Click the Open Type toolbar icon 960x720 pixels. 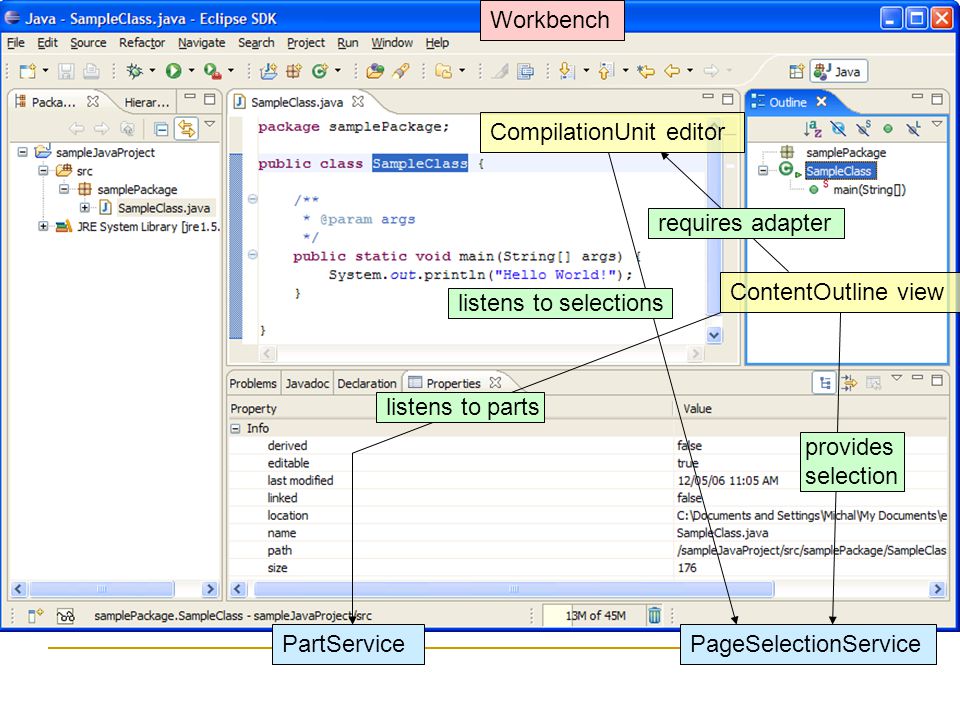click(375, 71)
